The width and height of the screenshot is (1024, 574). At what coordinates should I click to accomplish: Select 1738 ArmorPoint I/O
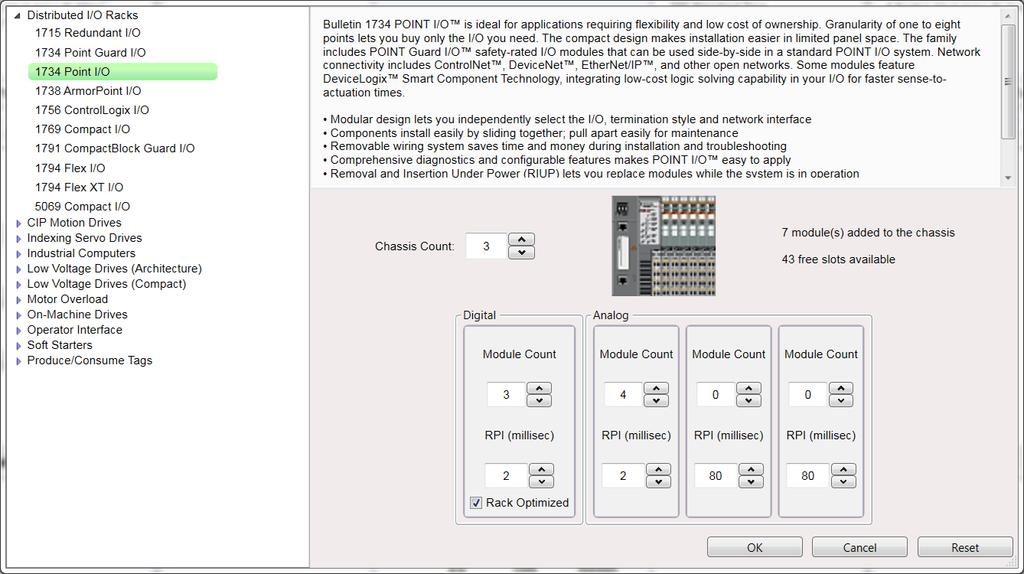point(88,91)
